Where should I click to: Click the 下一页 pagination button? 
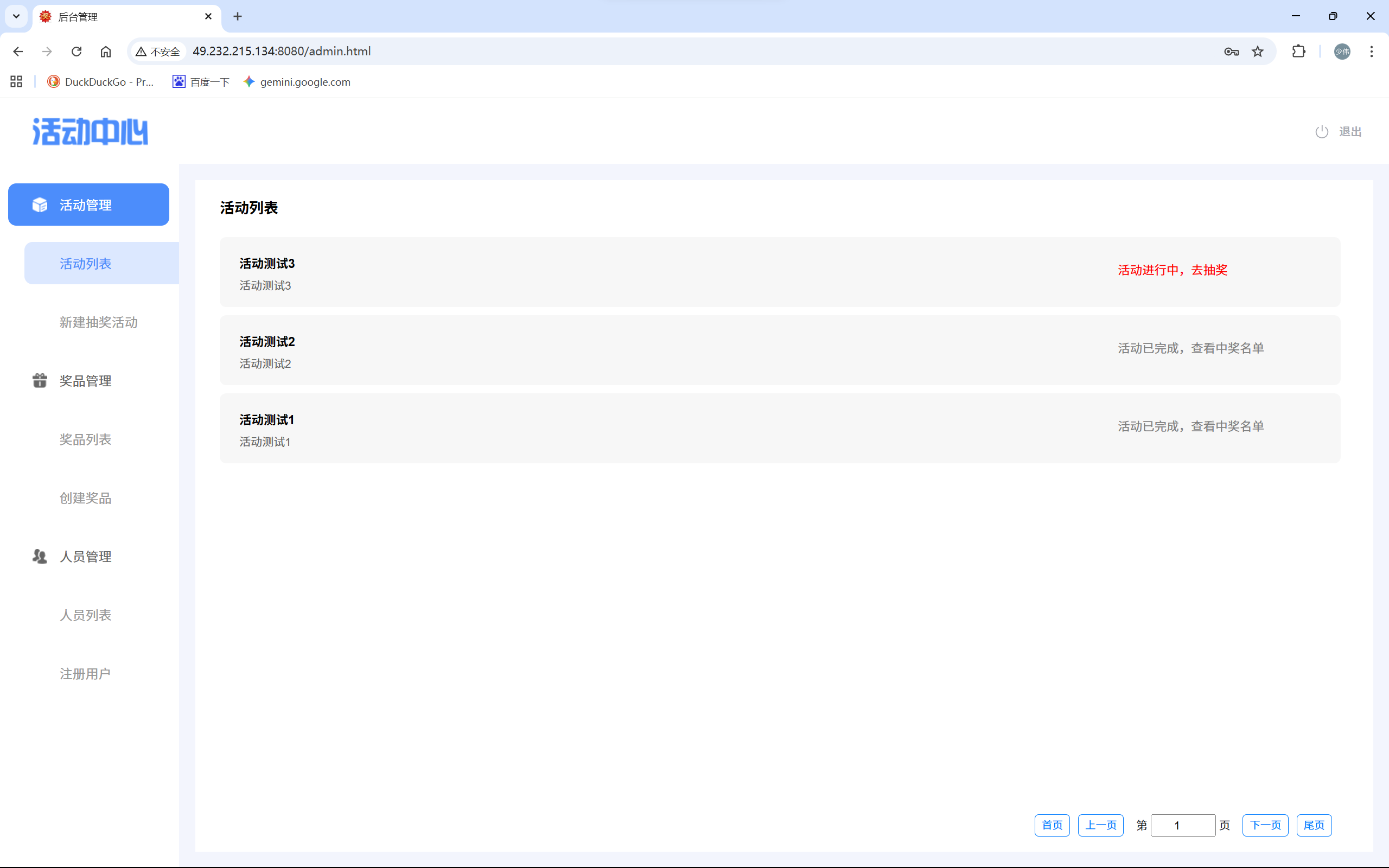1265,826
